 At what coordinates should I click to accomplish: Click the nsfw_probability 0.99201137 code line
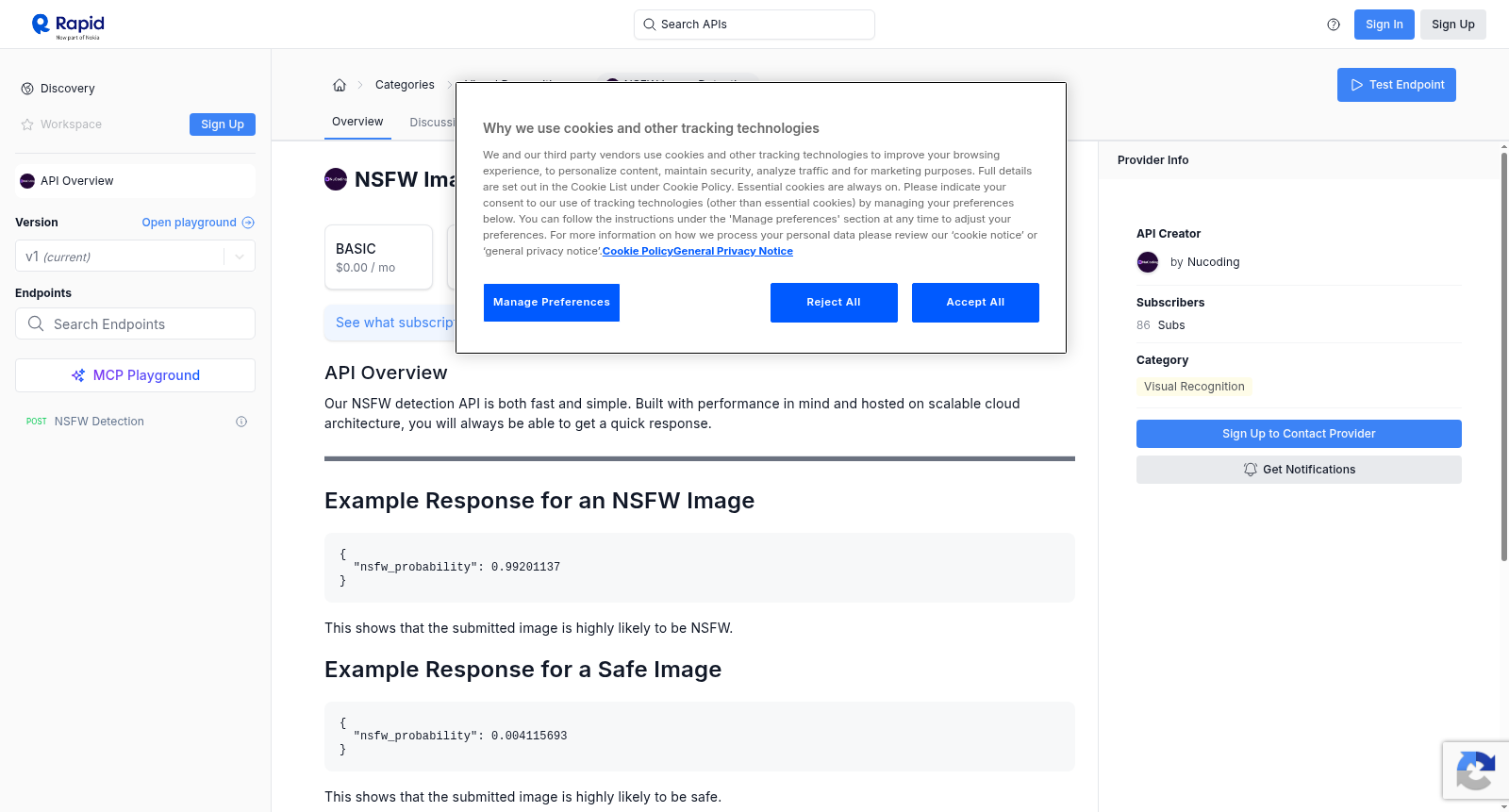click(456, 568)
